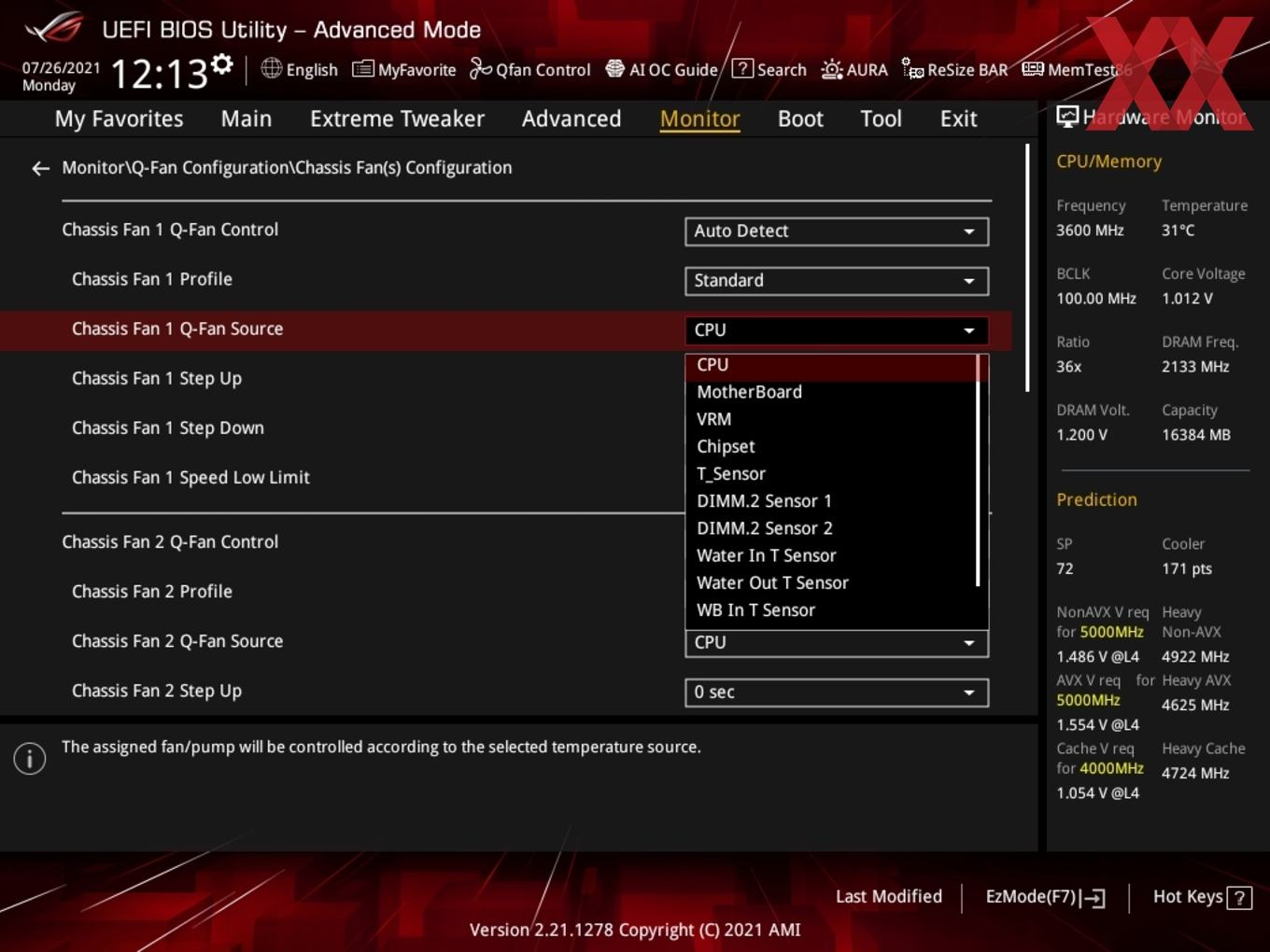Screen dimensions: 1270x952
Task: Select the Monitor tab
Action: pos(700,119)
